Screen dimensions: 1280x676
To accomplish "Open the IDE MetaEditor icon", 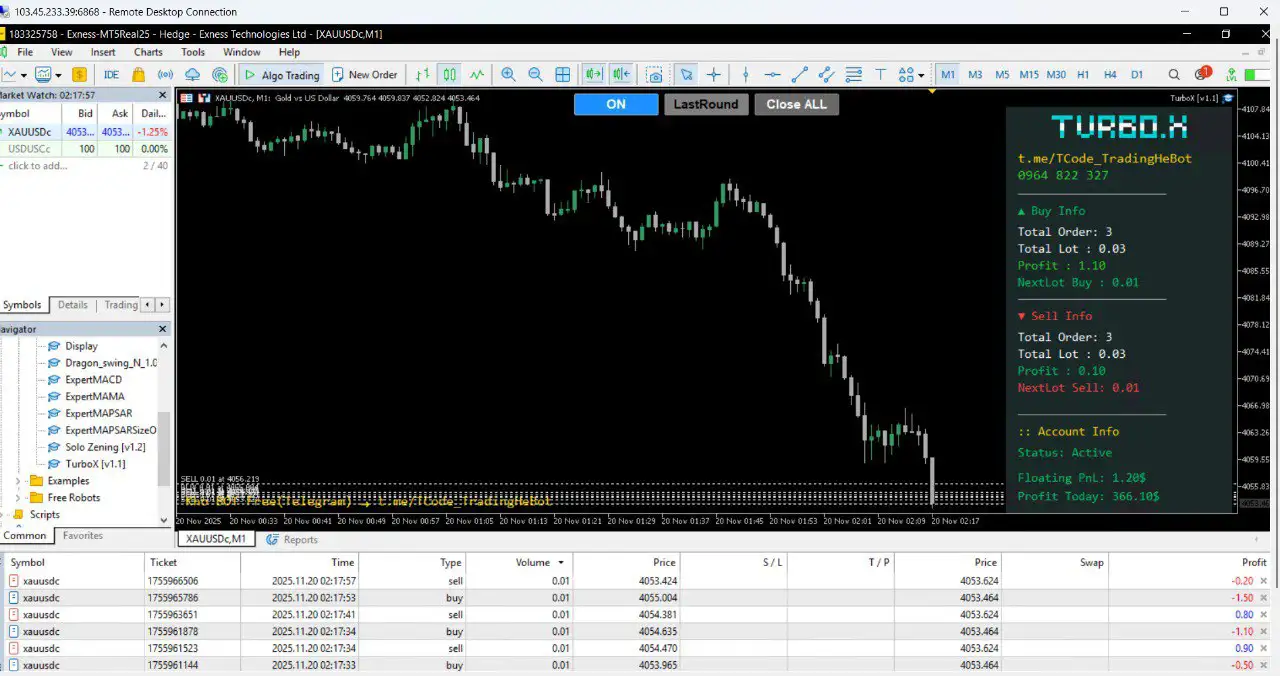I will pos(111,75).
